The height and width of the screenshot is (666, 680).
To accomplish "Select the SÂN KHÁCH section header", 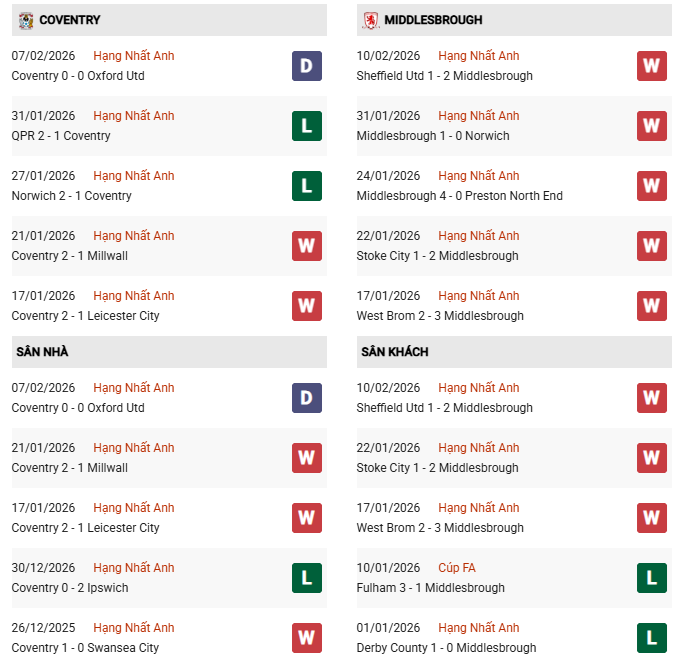I will pyautogui.click(x=394, y=352).
